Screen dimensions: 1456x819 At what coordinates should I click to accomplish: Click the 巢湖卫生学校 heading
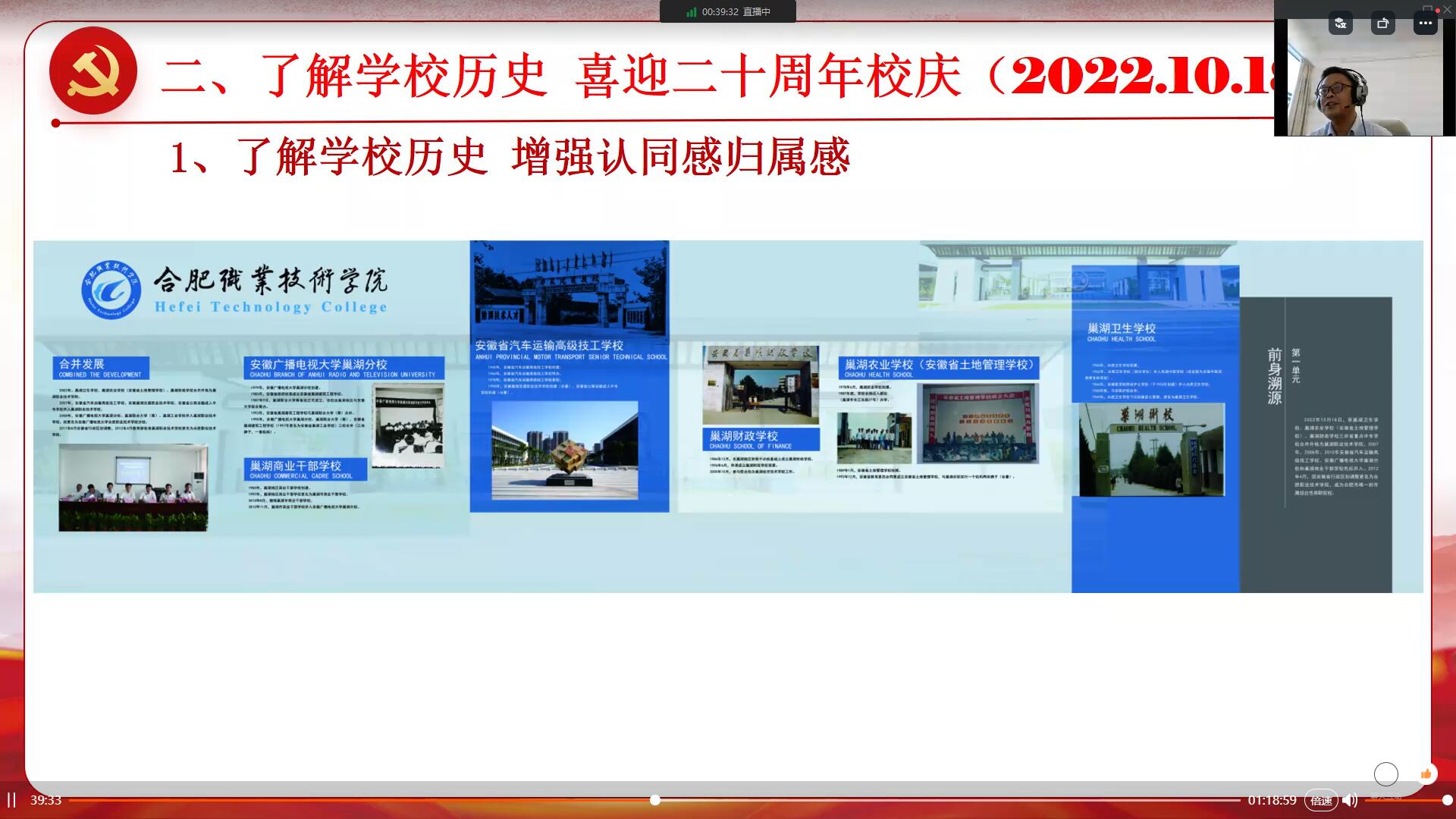pos(1122,328)
